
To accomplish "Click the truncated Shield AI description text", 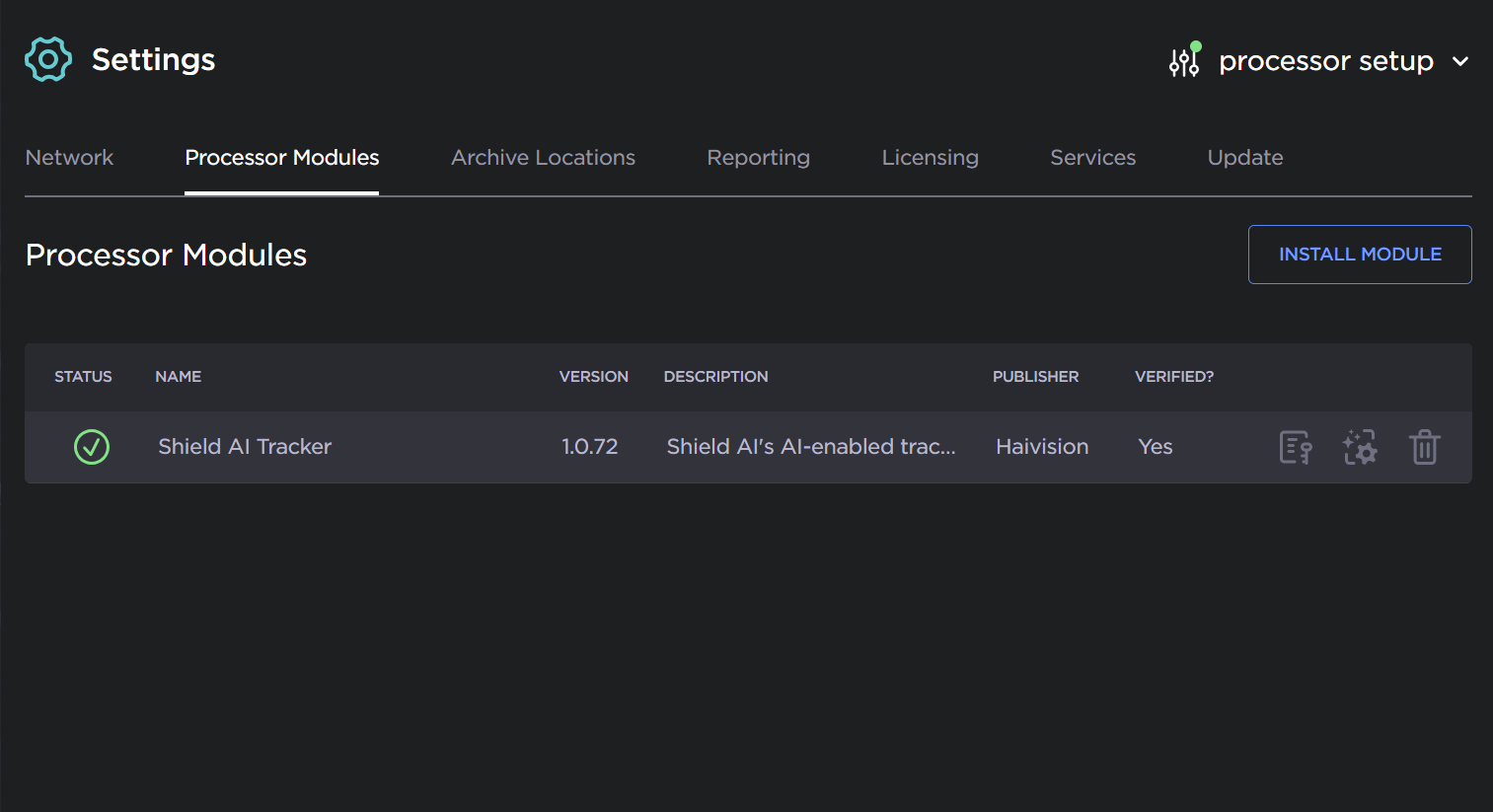I will [x=810, y=447].
